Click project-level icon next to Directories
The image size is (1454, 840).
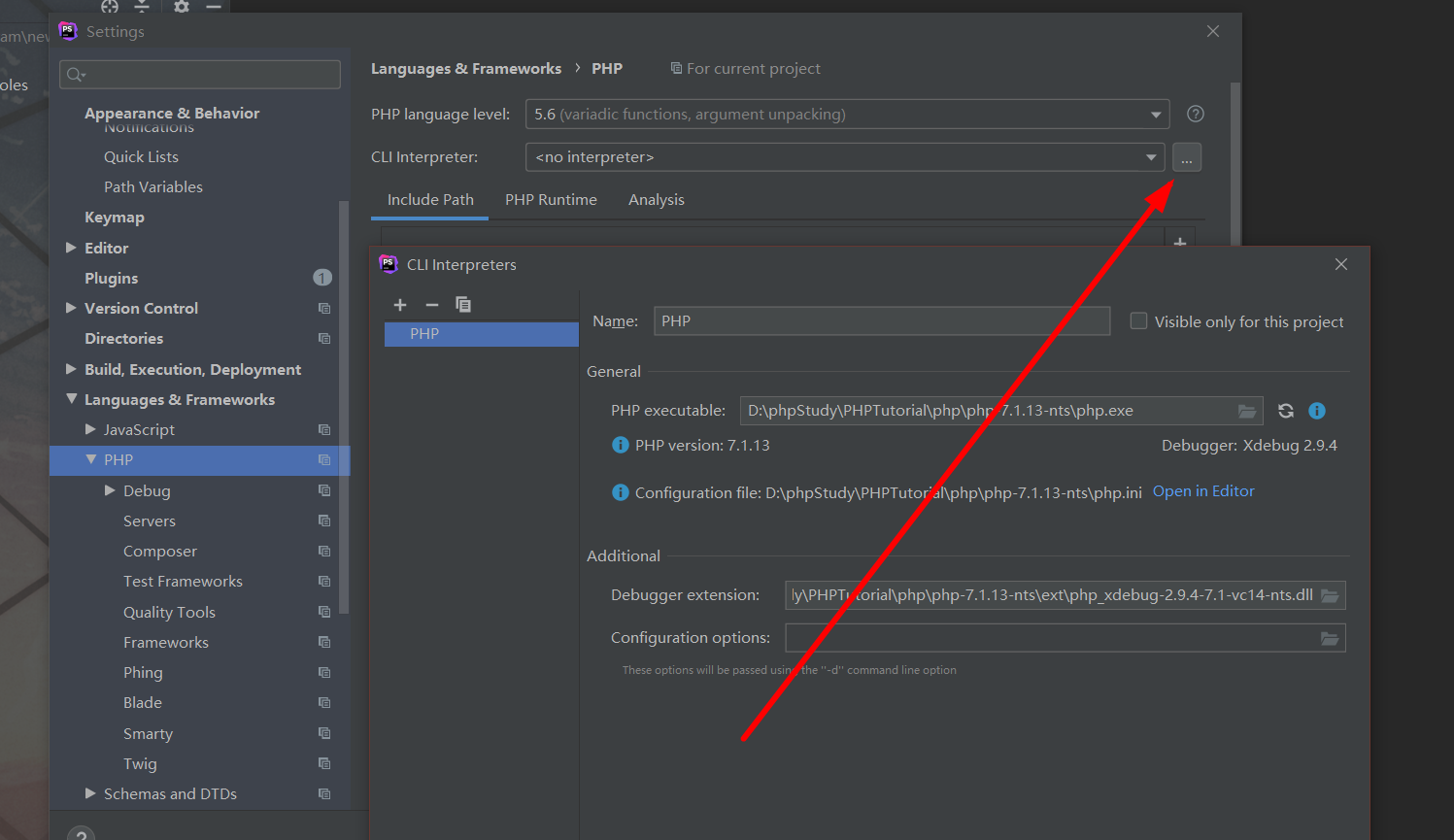[x=324, y=339]
